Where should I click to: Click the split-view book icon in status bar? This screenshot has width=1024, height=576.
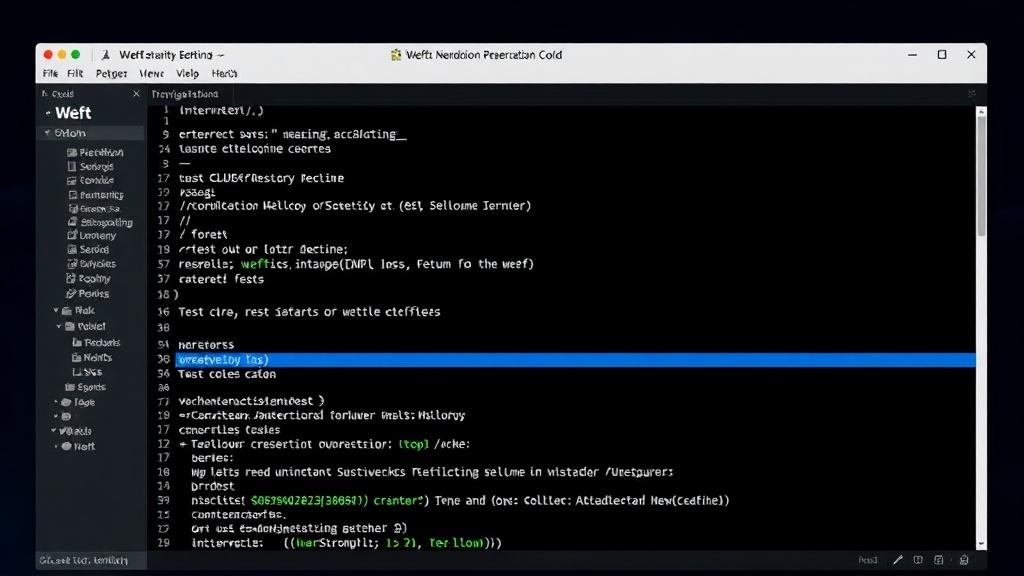(918, 560)
